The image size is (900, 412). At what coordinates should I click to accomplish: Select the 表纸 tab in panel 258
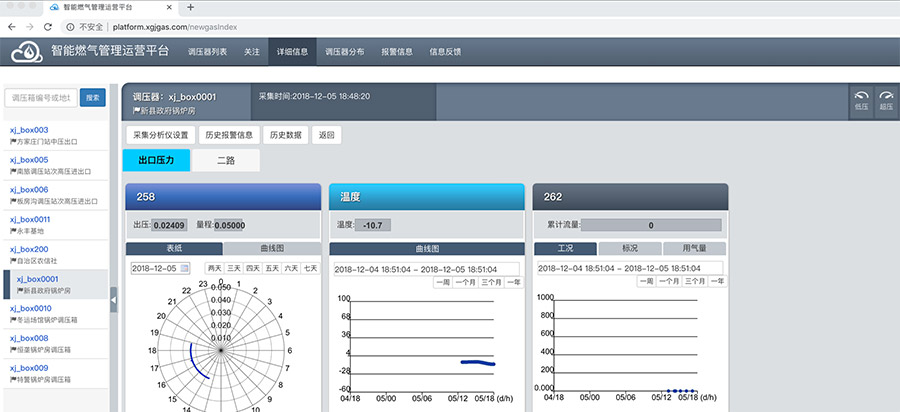tap(174, 248)
